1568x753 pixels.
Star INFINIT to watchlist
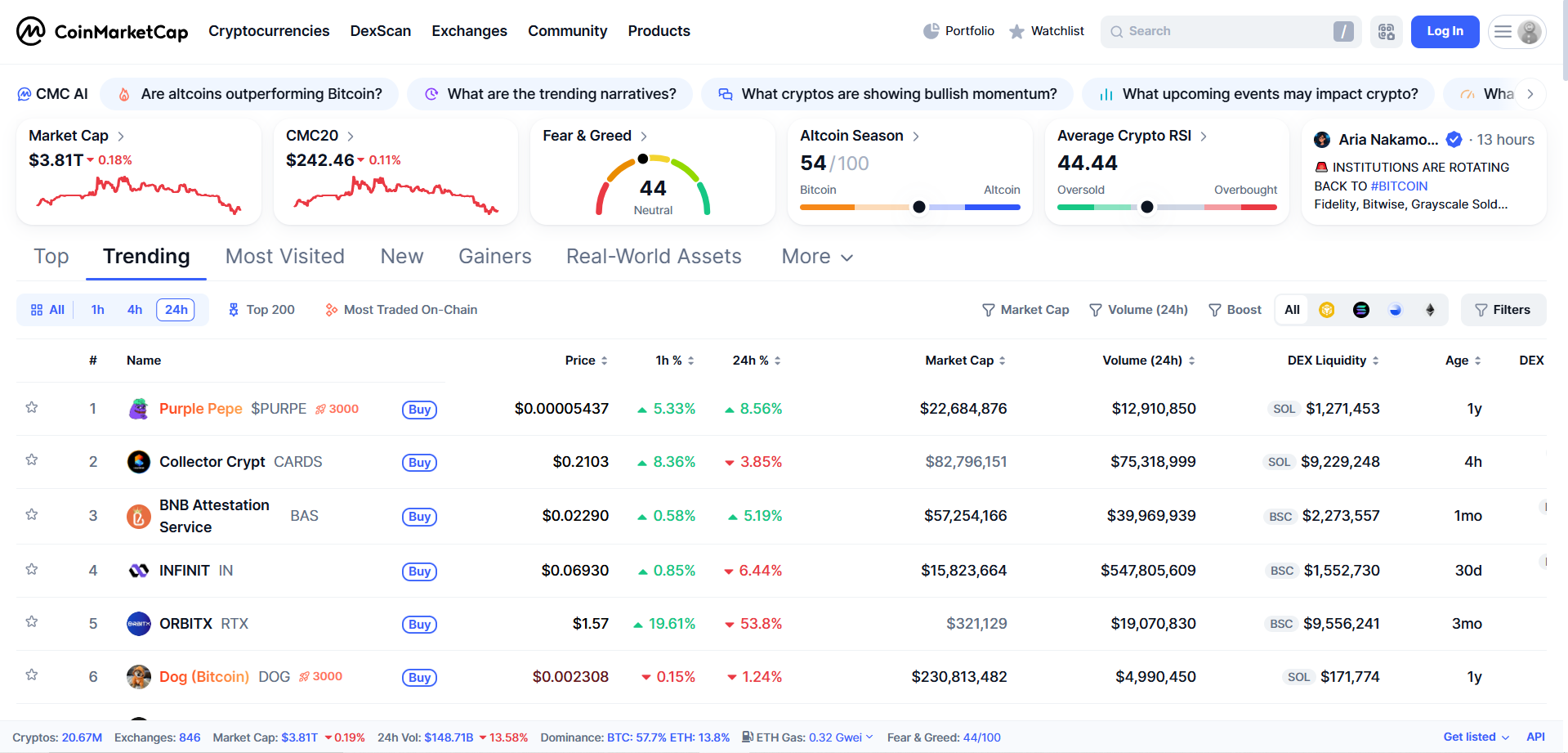(x=32, y=569)
